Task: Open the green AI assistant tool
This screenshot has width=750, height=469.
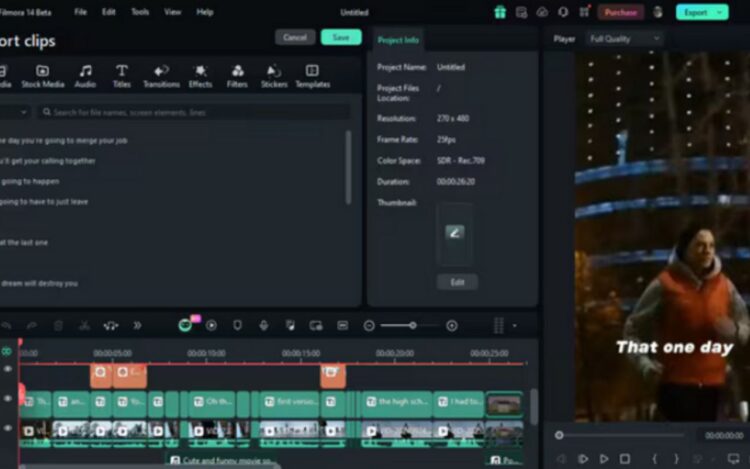Action: point(185,326)
